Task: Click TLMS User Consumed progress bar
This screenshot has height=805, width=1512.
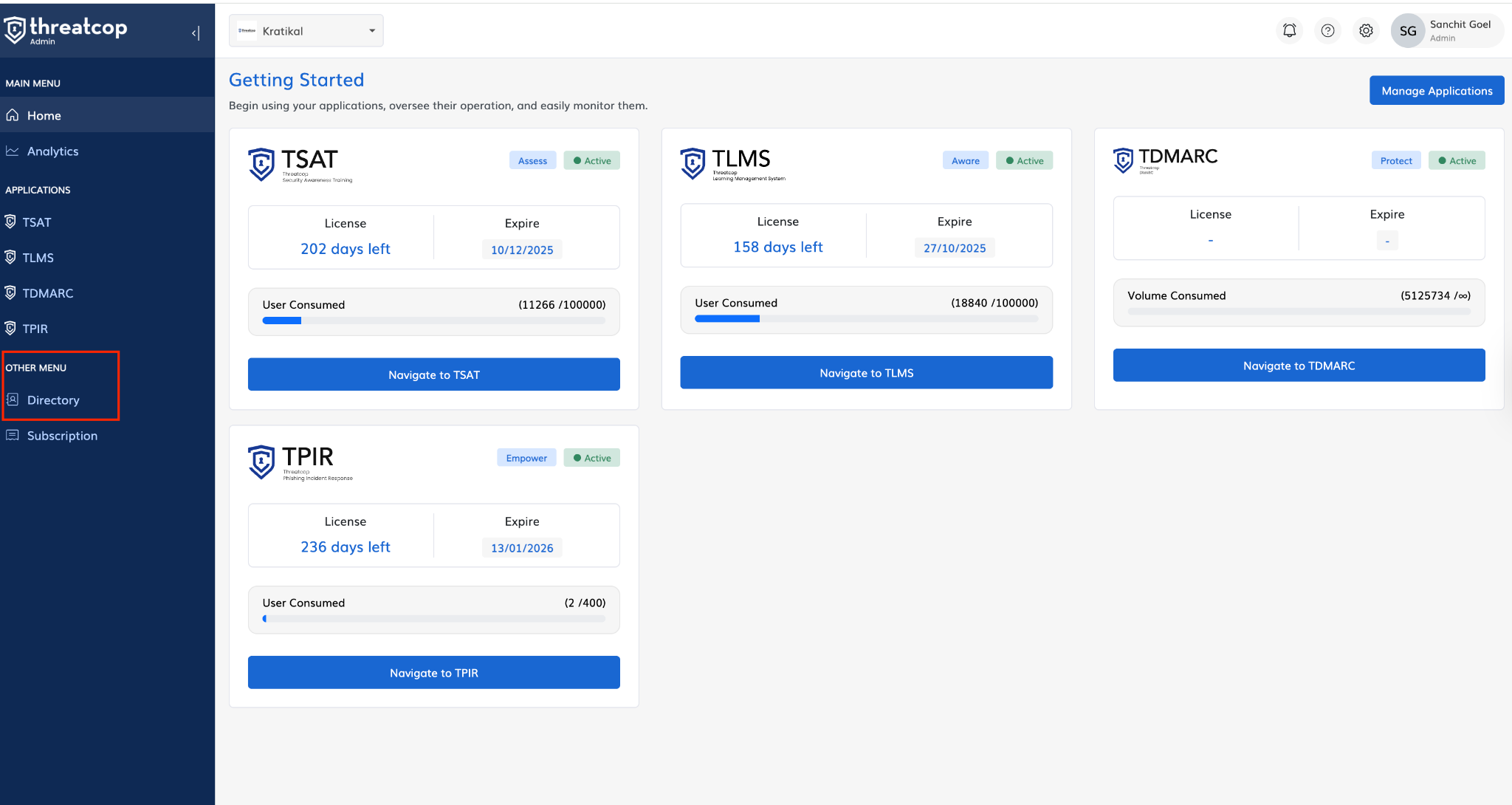Action: (x=866, y=319)
